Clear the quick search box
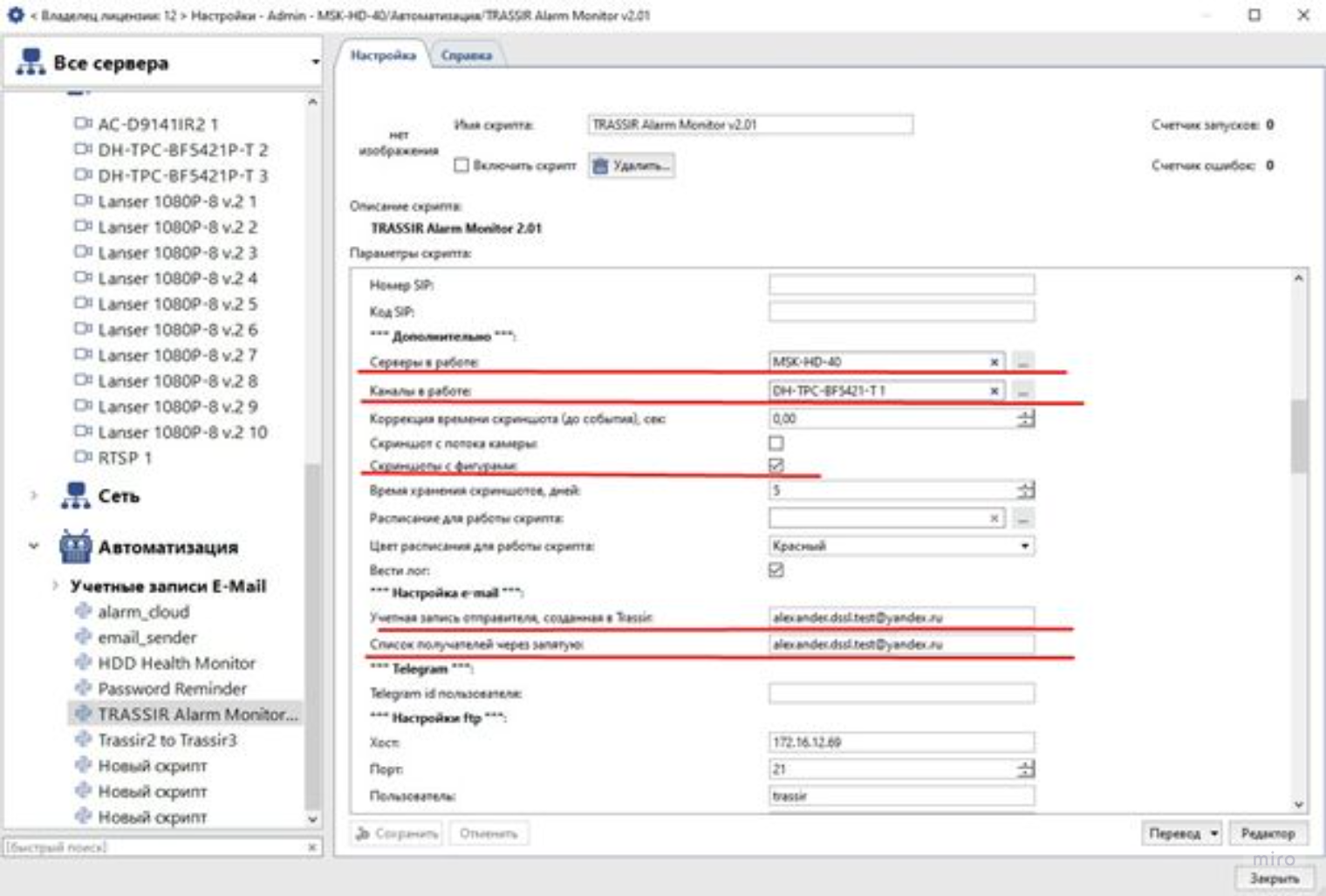 (312, 846)
